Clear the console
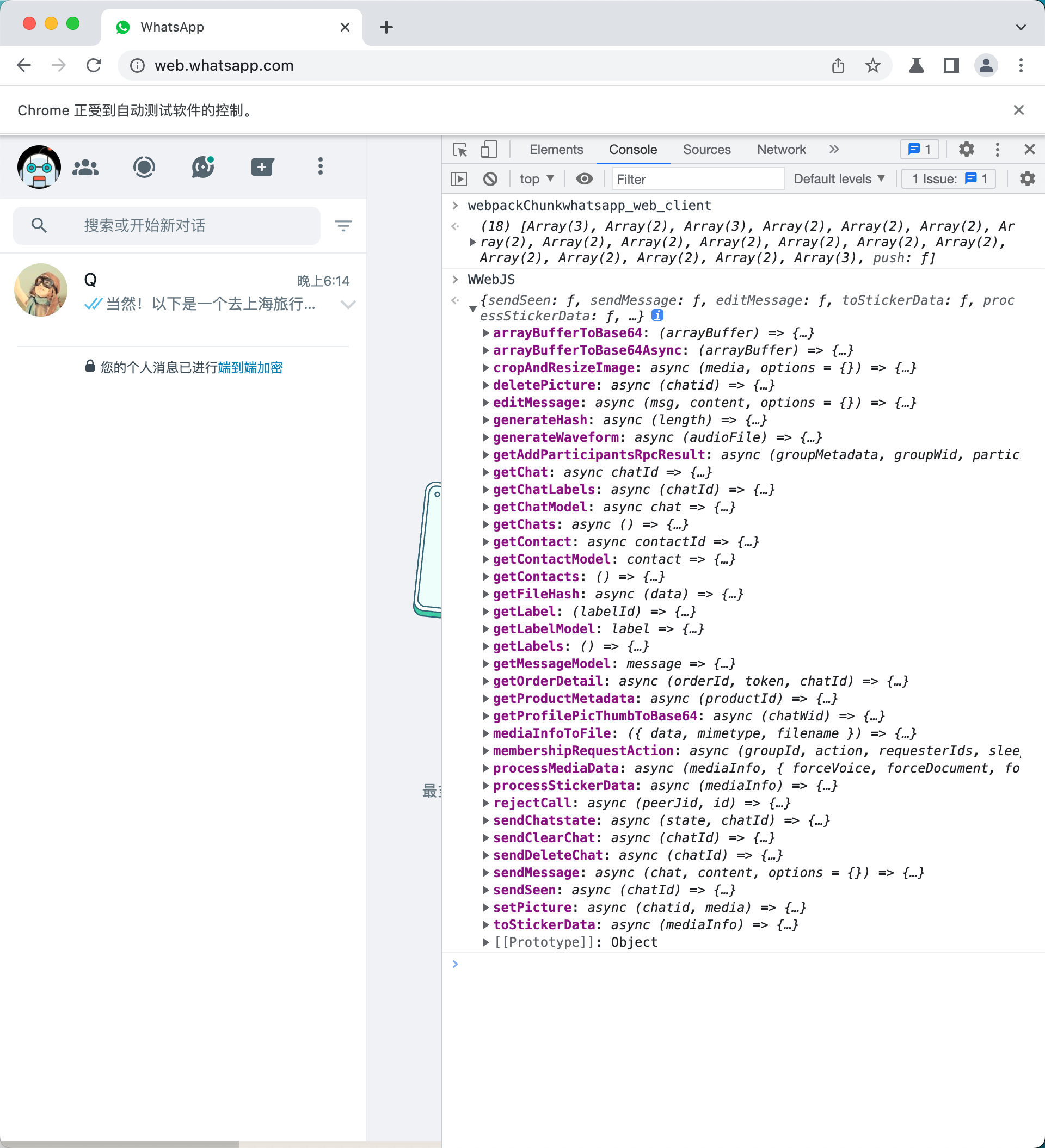Viewport: 1045px width, 1148px height. (490, 179)
